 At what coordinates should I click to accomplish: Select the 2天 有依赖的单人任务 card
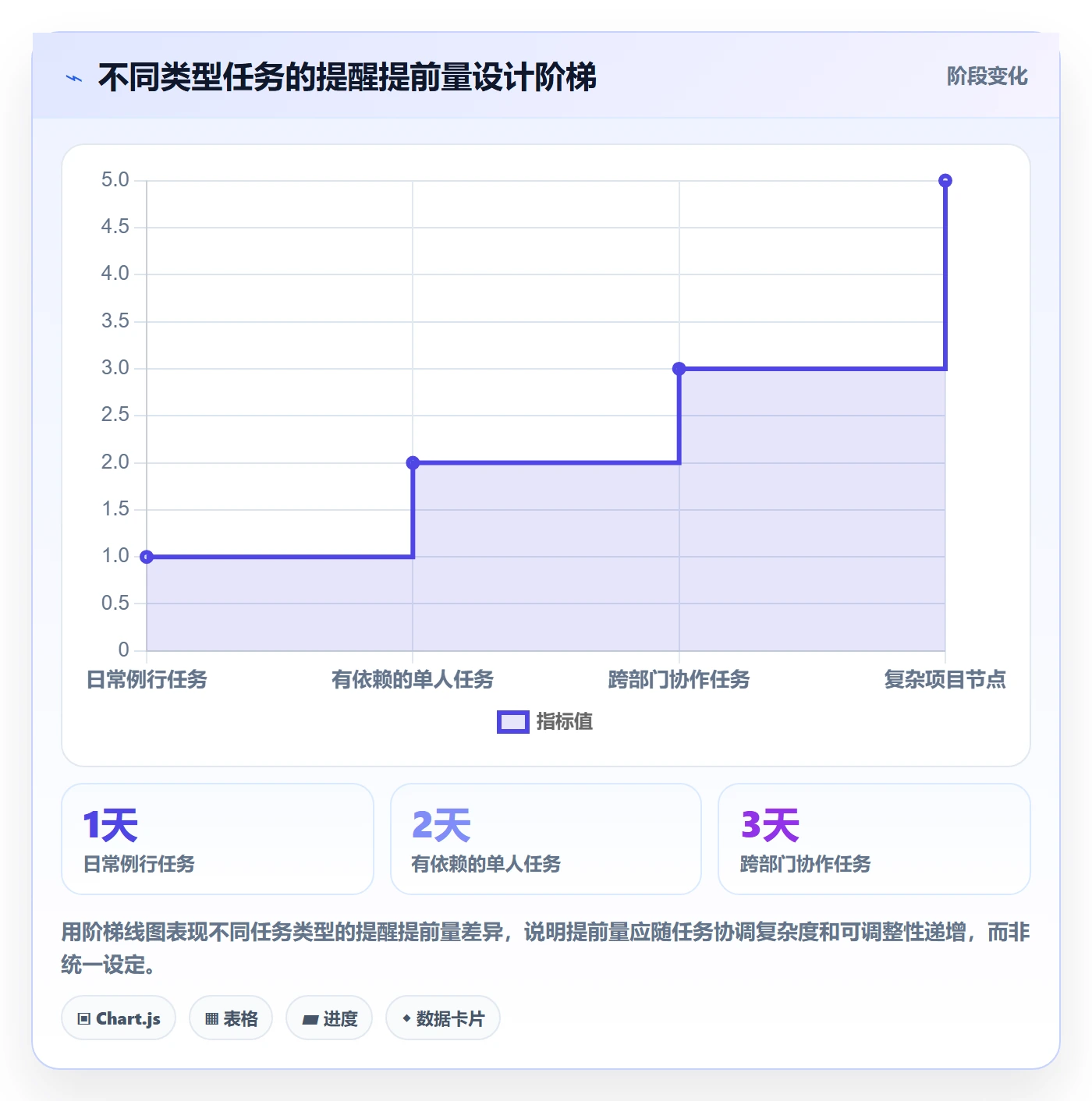(x=546, y=839)
